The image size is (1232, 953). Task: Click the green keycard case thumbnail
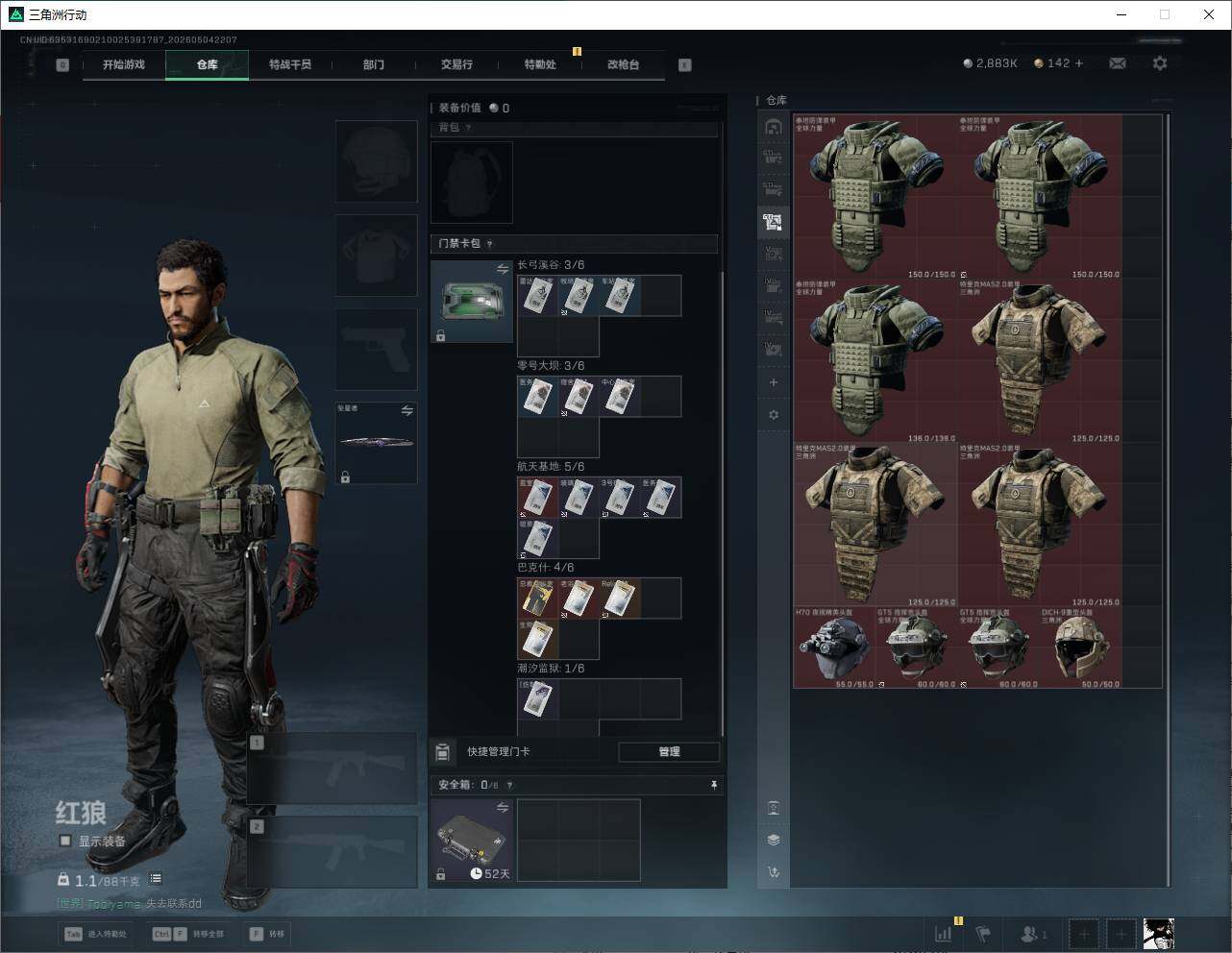[x=472, y=302]
